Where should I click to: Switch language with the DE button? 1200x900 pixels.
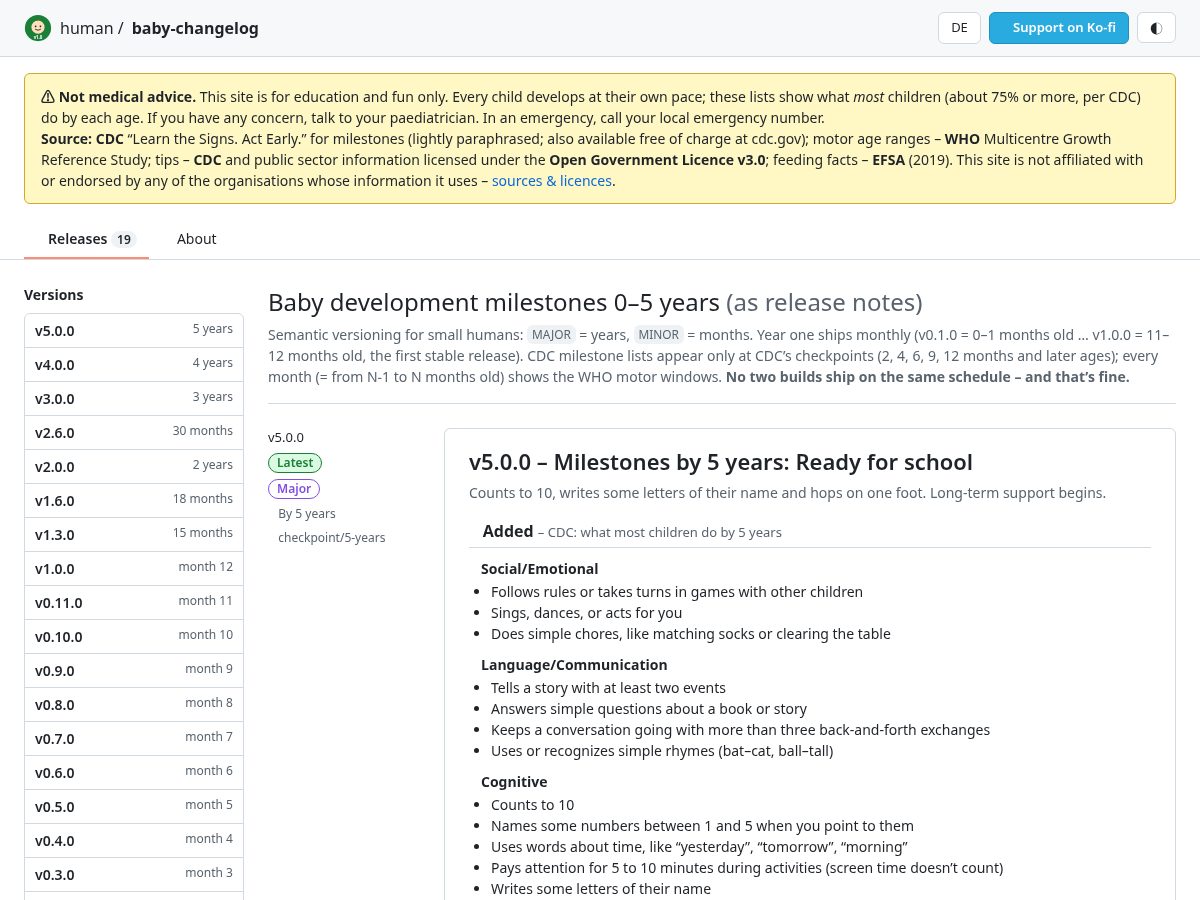coord(959,28)
